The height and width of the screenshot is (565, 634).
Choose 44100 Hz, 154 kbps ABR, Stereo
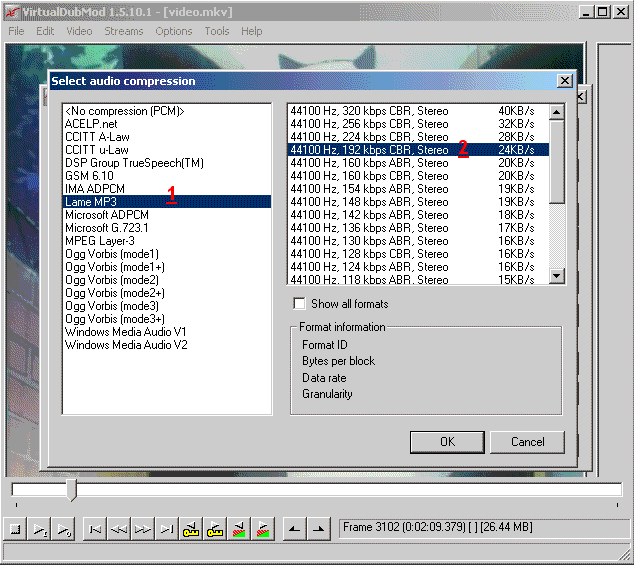click(x=418, y=188)
